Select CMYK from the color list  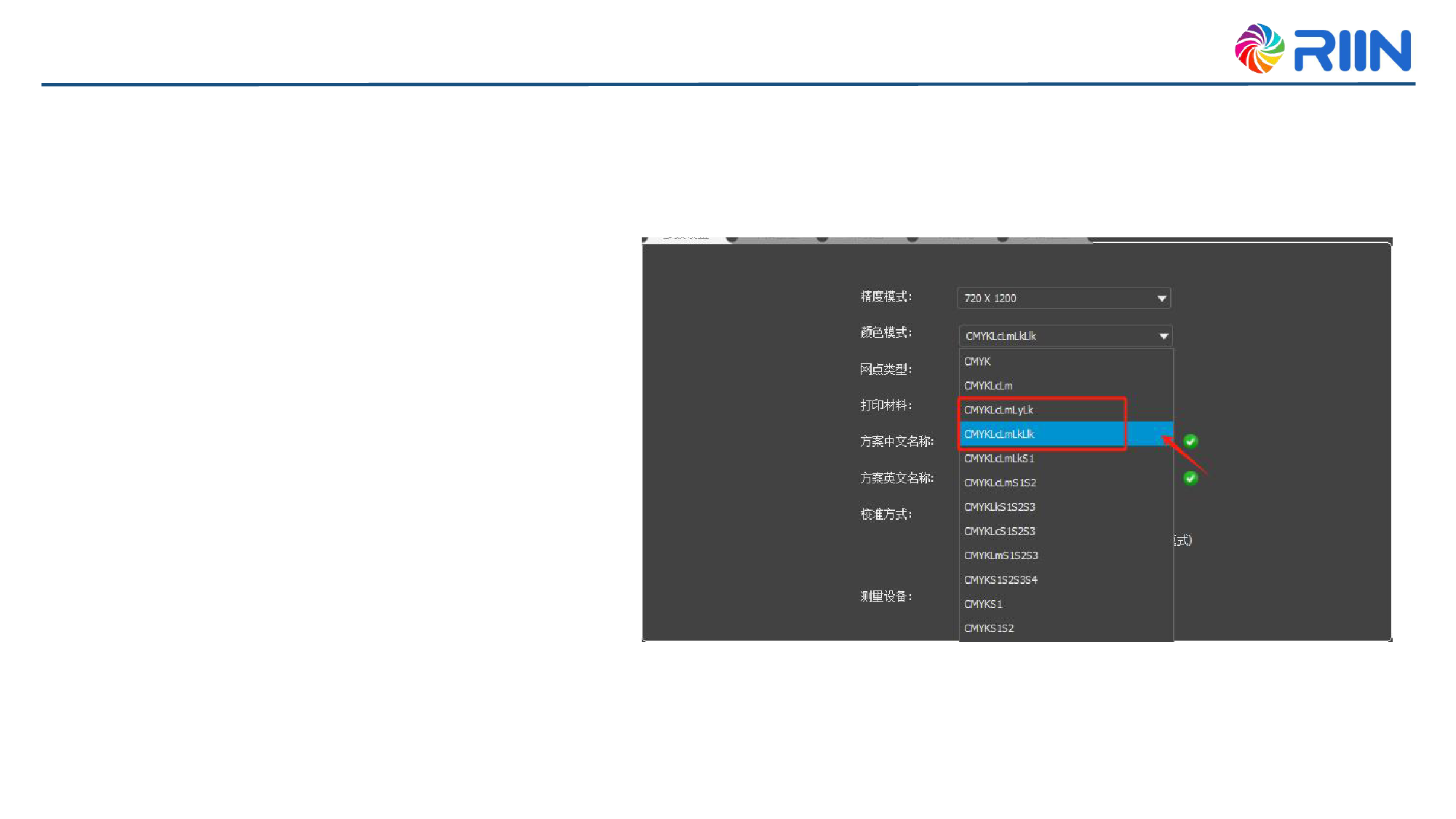click(x=978, y=361)
